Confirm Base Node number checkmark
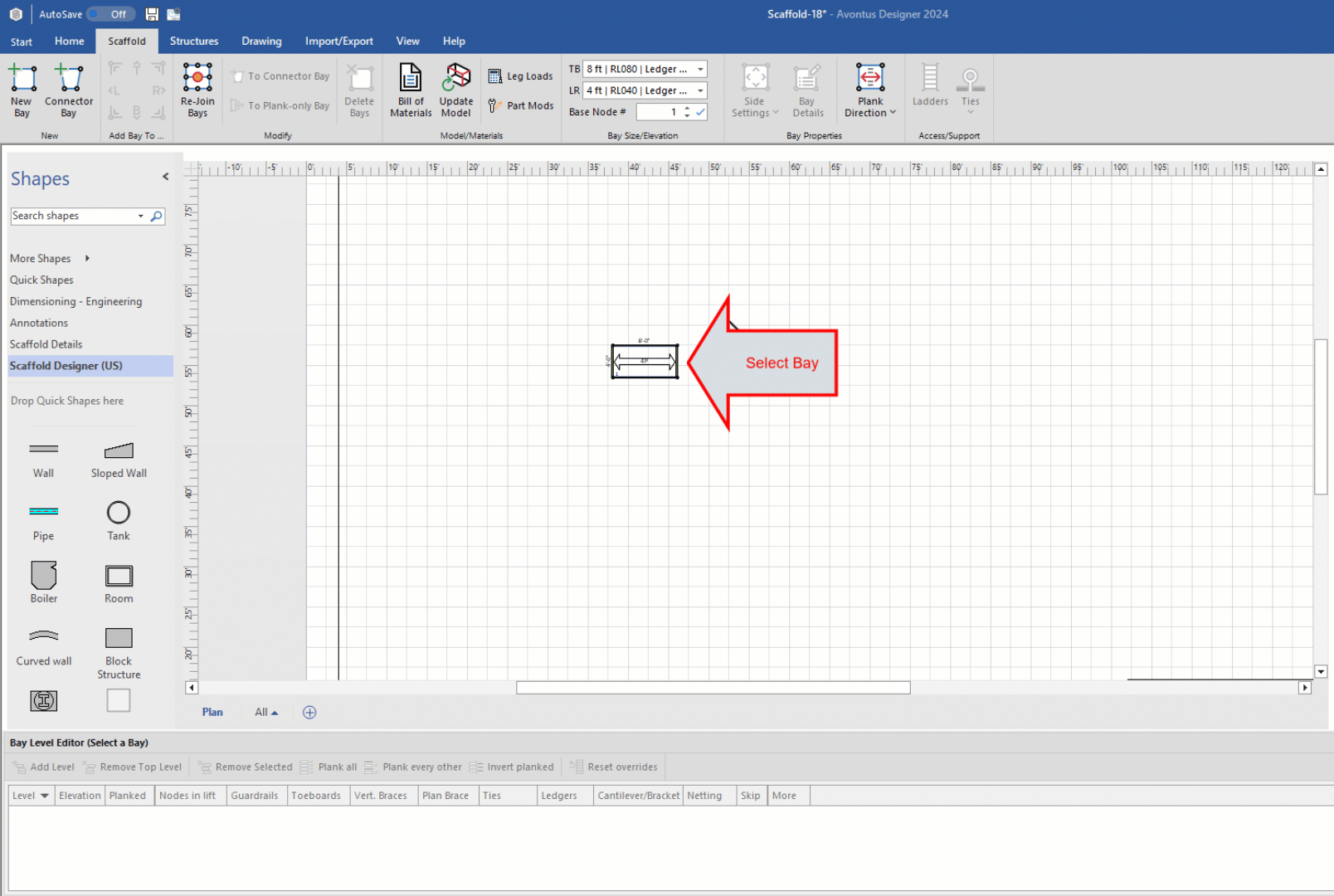The height and width of the screenshot is (896, 1334). [x=701, y=112]
